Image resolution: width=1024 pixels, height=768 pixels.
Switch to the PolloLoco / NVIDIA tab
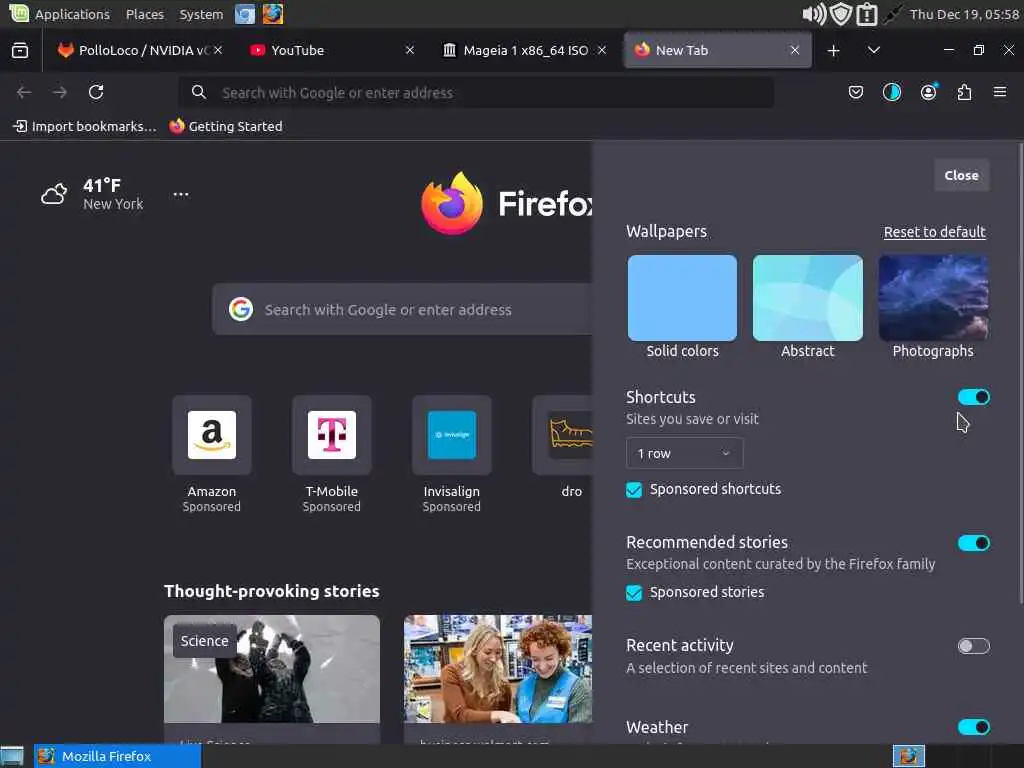tap(139, 50)
